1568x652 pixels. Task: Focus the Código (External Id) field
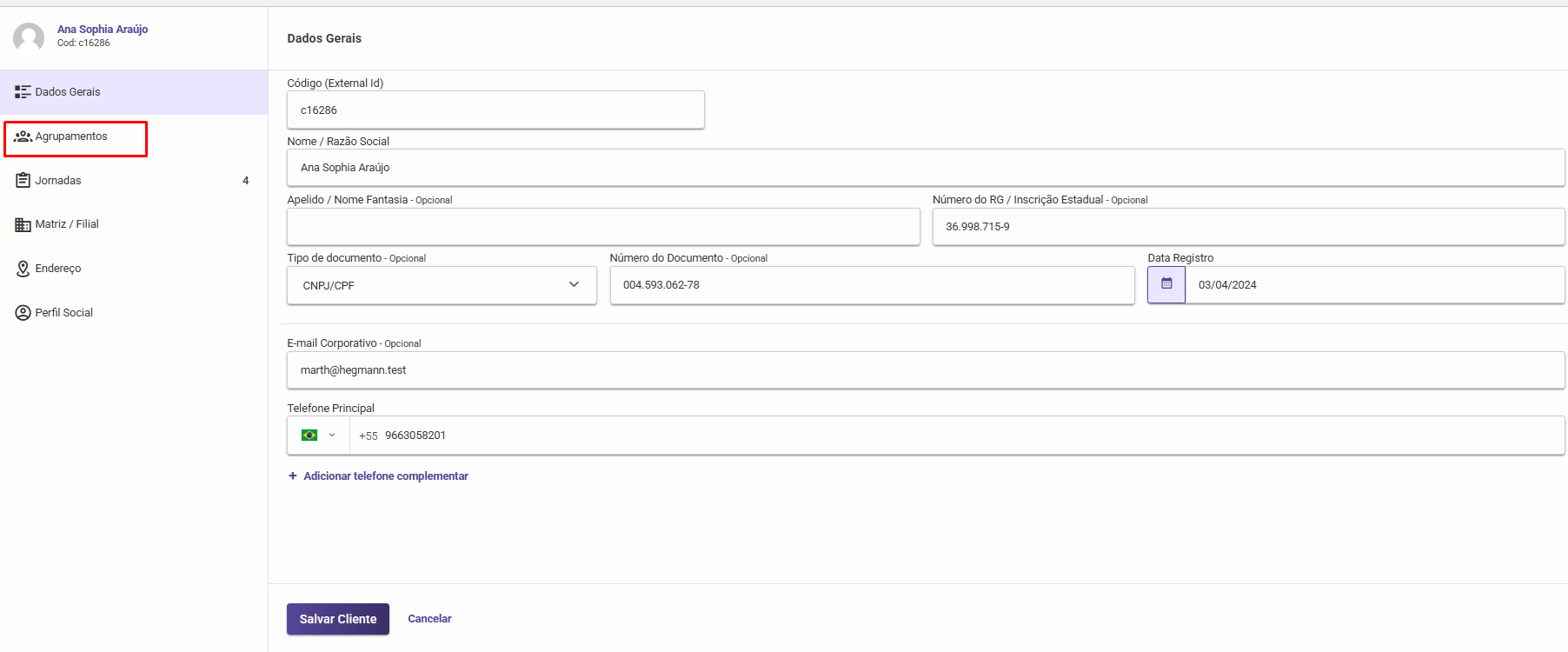[495, 110]
